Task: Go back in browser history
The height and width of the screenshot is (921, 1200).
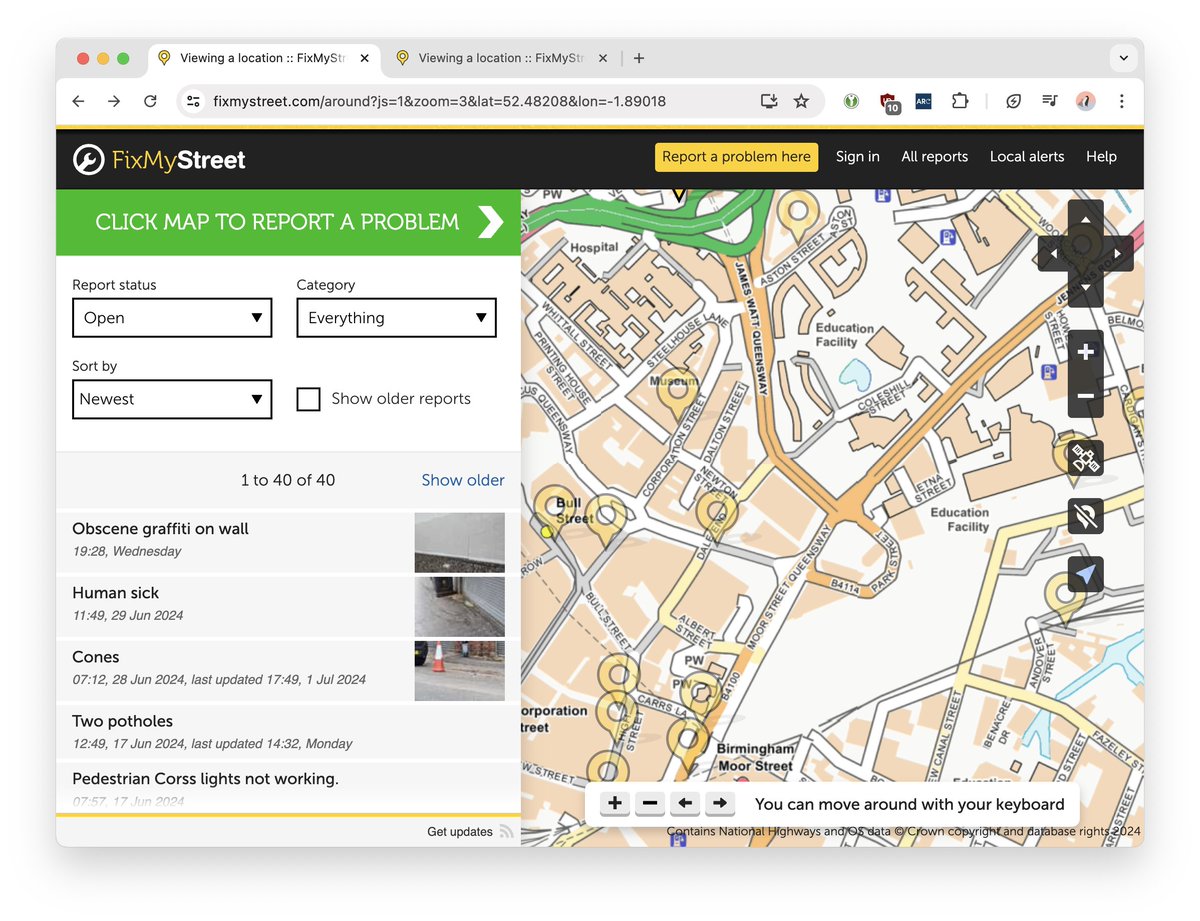Action: [78, 101]
